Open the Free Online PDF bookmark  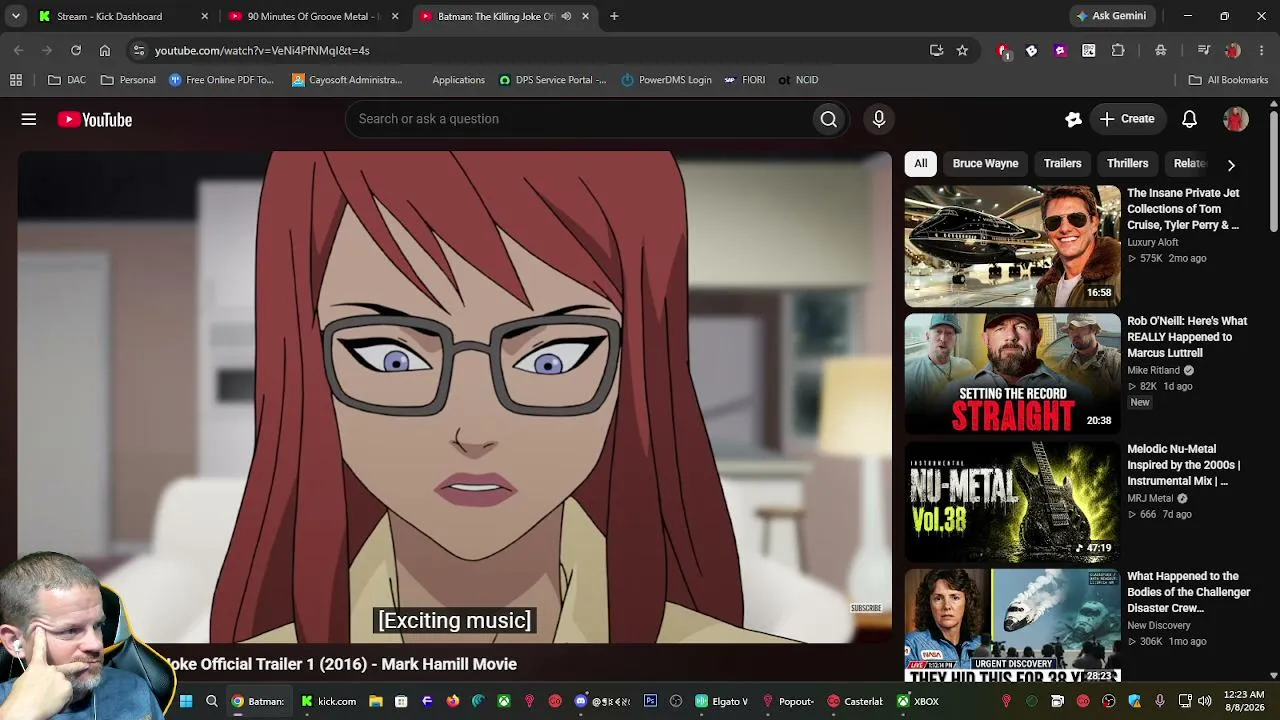pyautogui.click(x=221, y=80)
